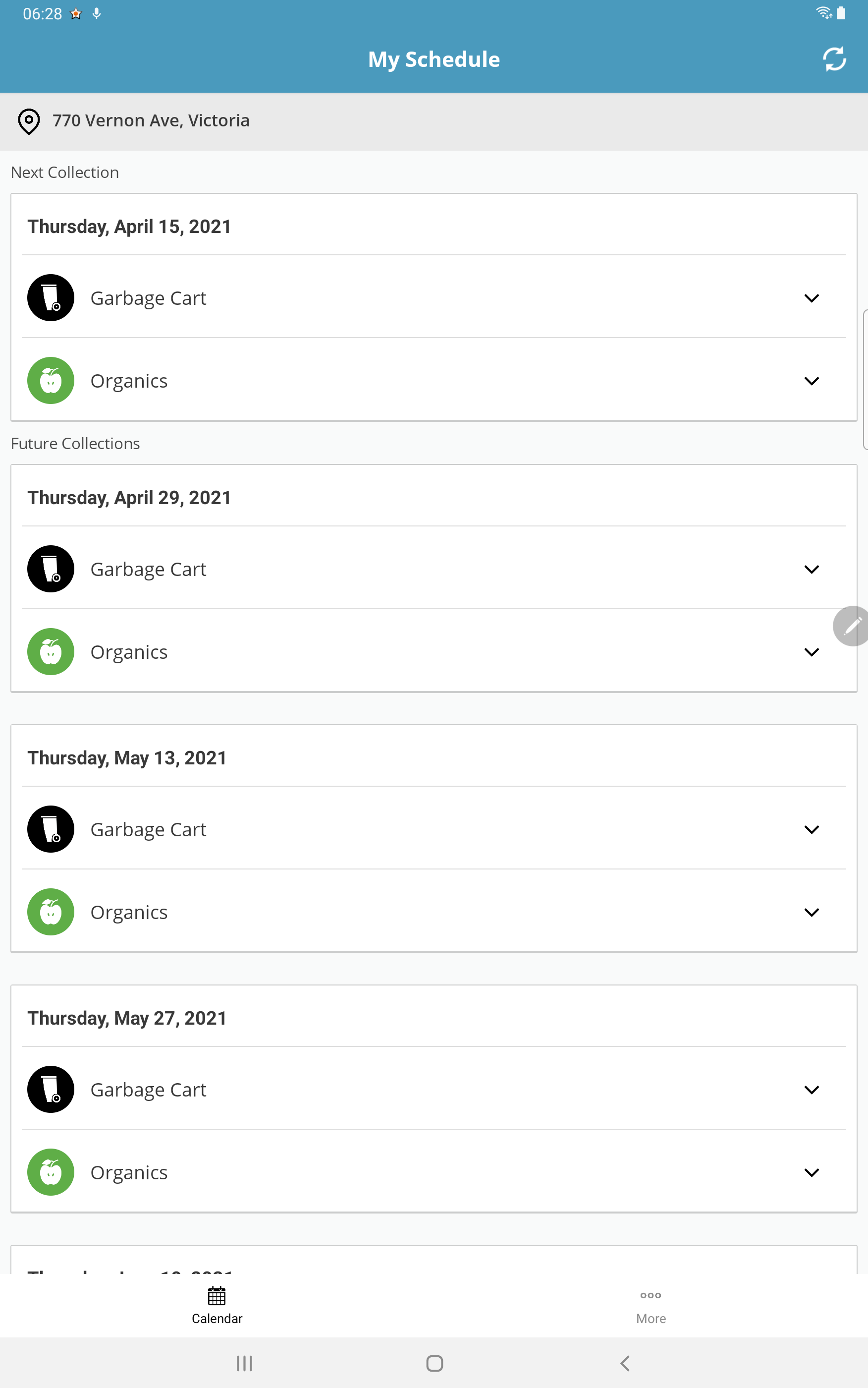The width and height of the screenshot is (868, 1388).
Task: Open the More tab
Action: click(x=651, y=1305)
